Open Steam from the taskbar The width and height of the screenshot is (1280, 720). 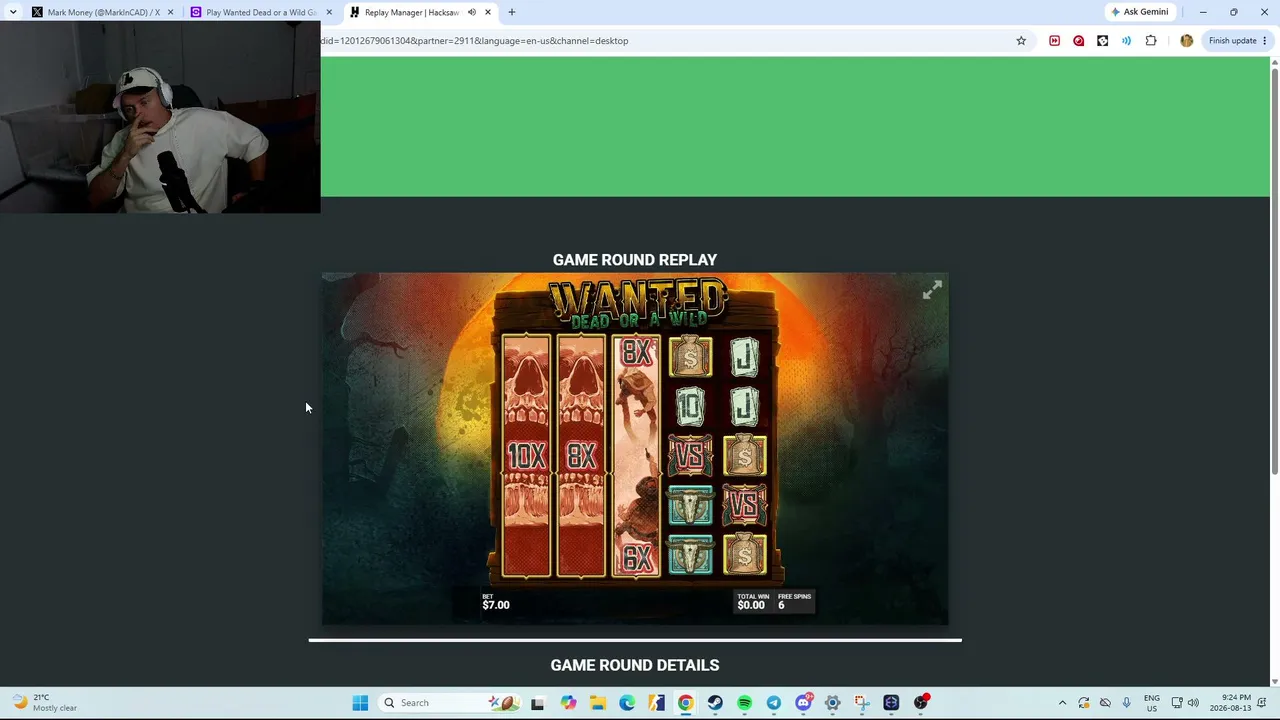pyautogui.click(x=715, y=703)
